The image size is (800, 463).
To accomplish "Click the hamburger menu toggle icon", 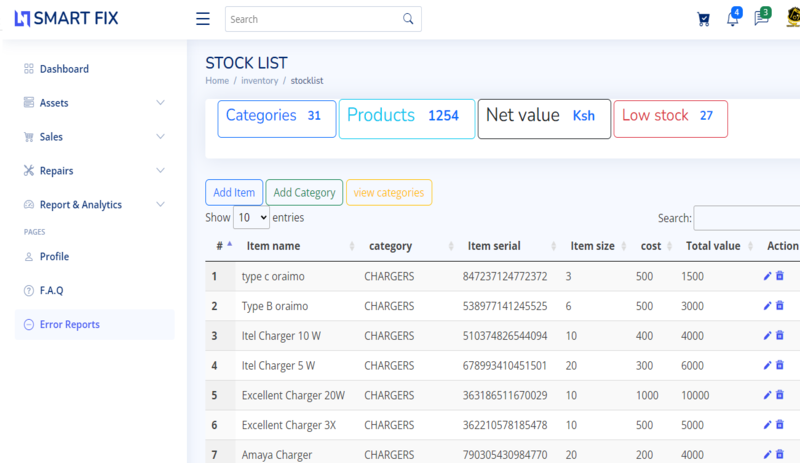I will [203, 19].
